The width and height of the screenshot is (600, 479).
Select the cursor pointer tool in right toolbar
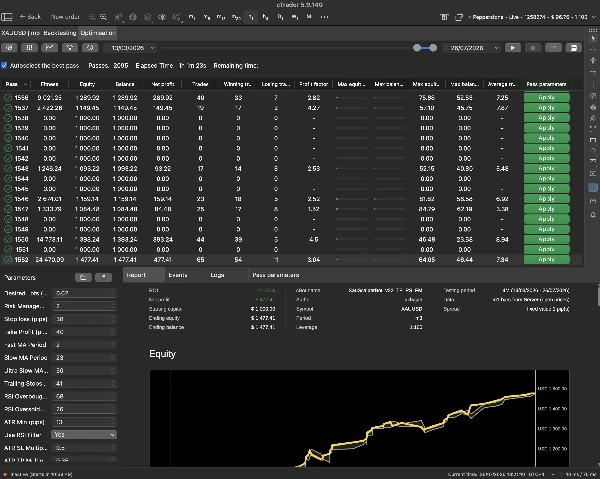click(593, 39)
